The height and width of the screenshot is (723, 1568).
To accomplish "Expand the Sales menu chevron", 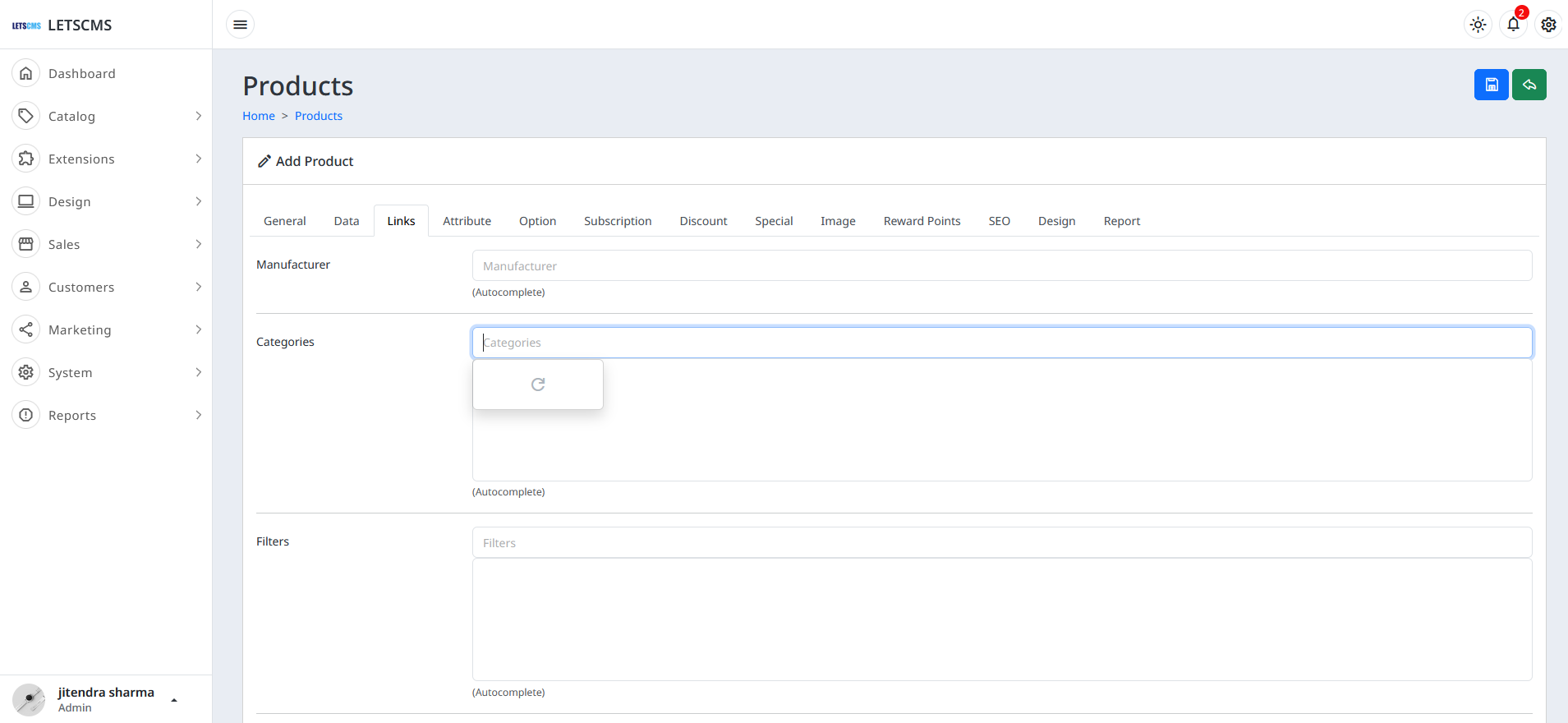I will (198, 244).
